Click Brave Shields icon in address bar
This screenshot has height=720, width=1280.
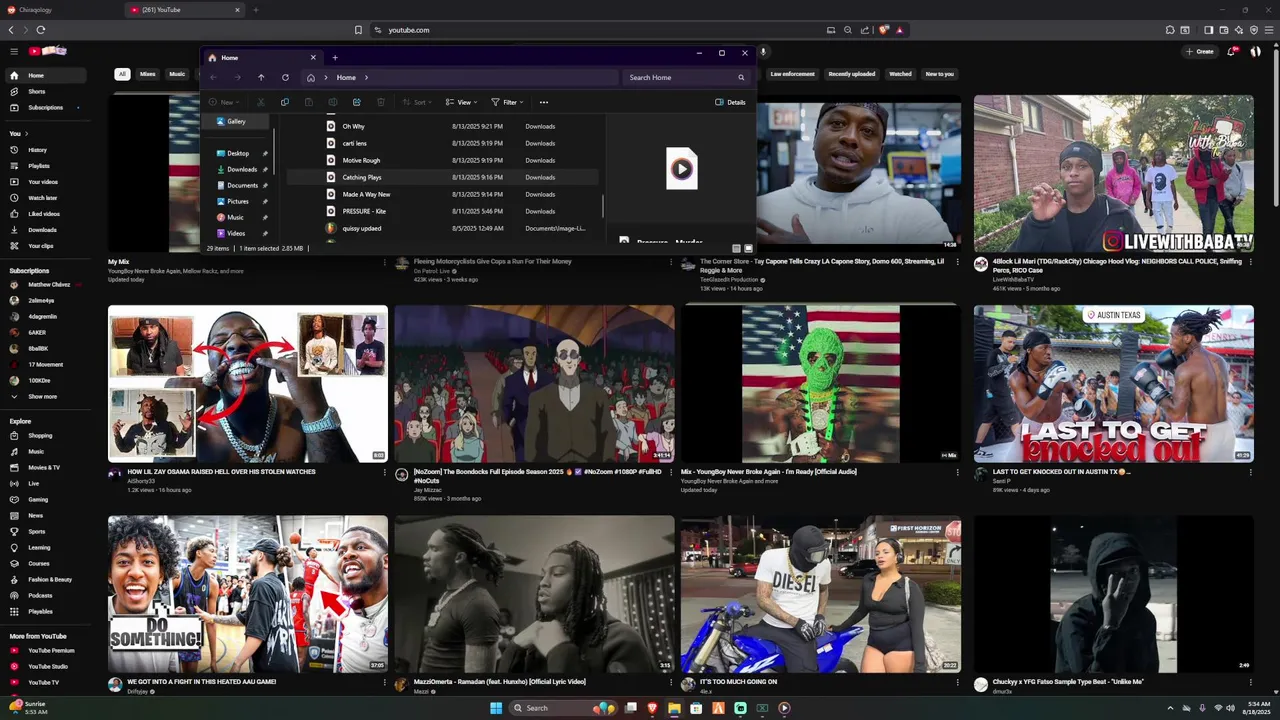point(883,30)
